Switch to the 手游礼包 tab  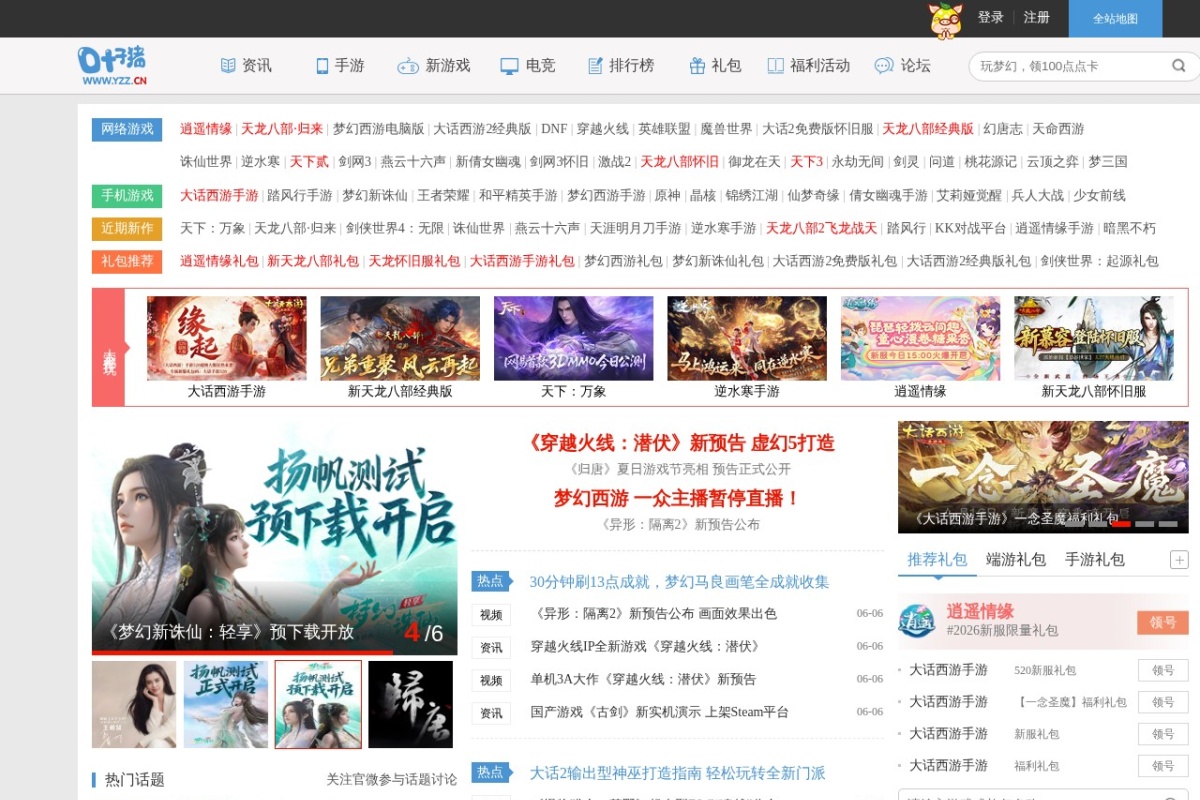[x=1095, y=560]
